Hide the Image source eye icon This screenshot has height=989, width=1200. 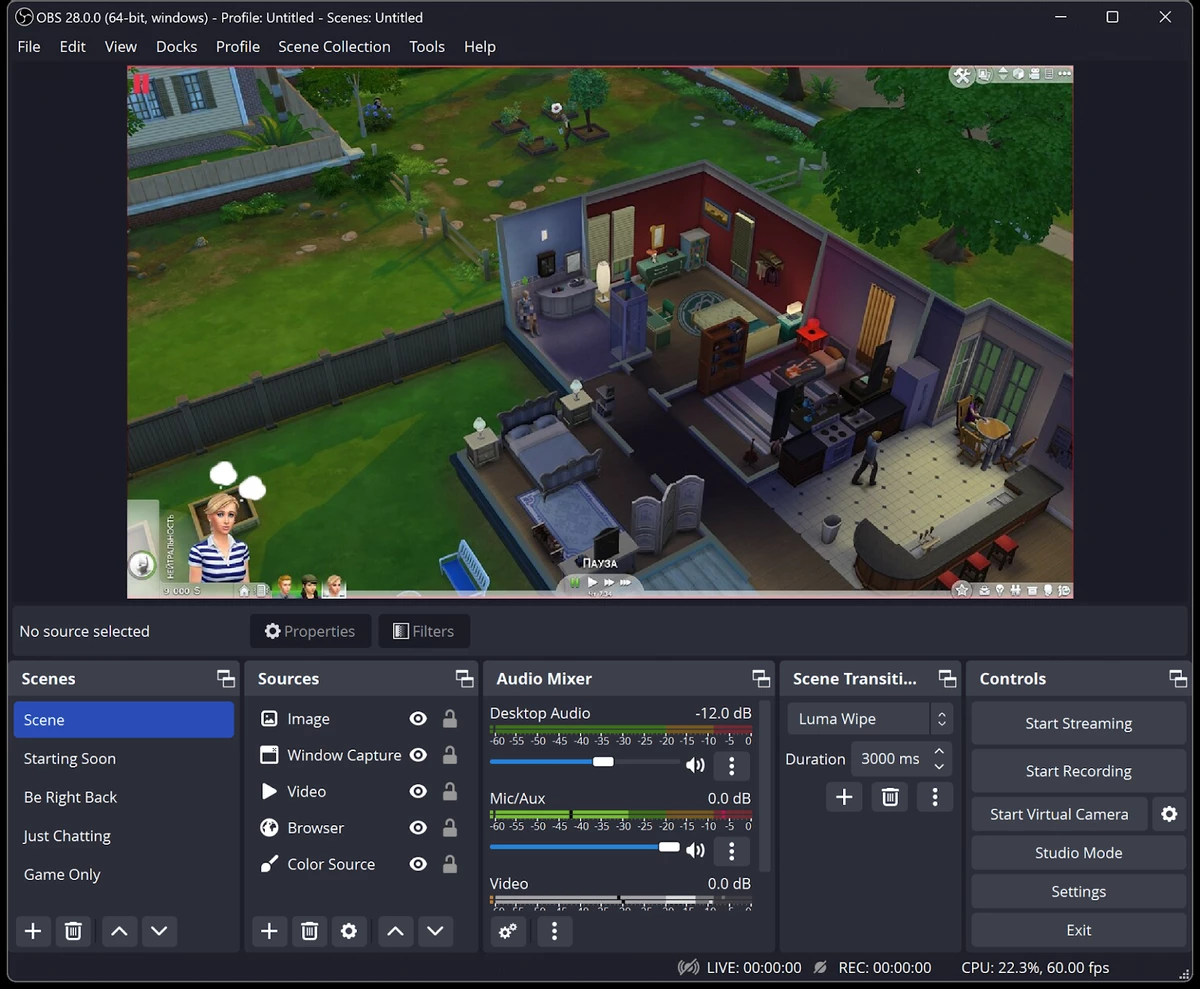pyautogui.click(x=418, y=719)
